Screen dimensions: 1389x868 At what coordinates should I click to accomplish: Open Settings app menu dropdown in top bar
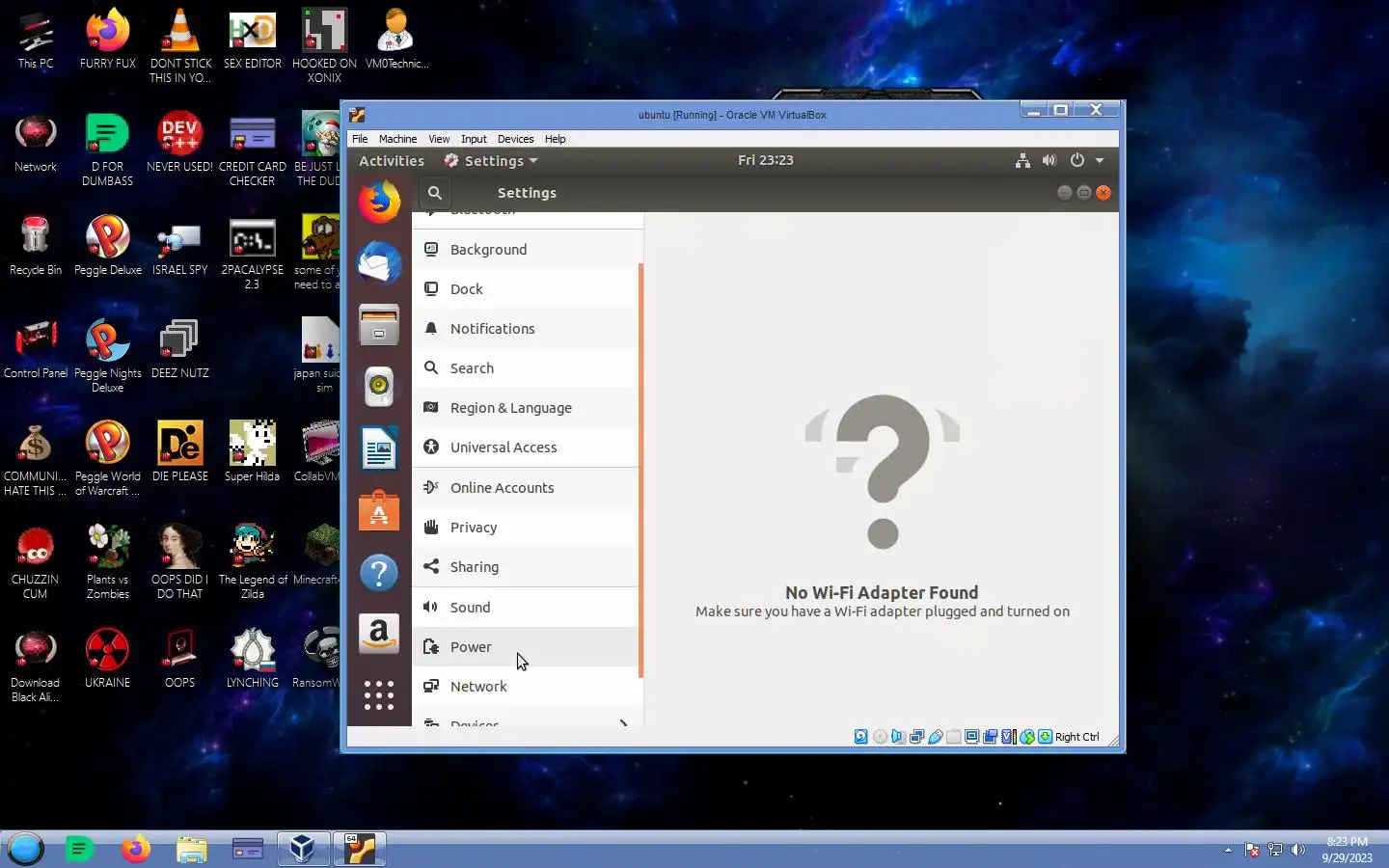pos(491,161)
